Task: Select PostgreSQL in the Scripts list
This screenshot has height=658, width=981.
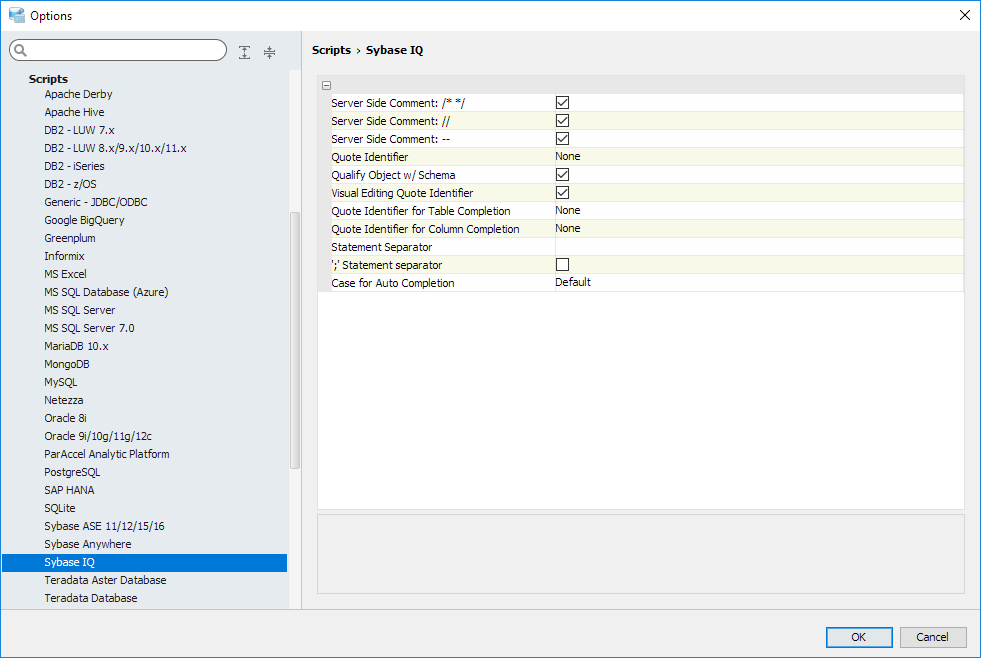Action: 72,472
